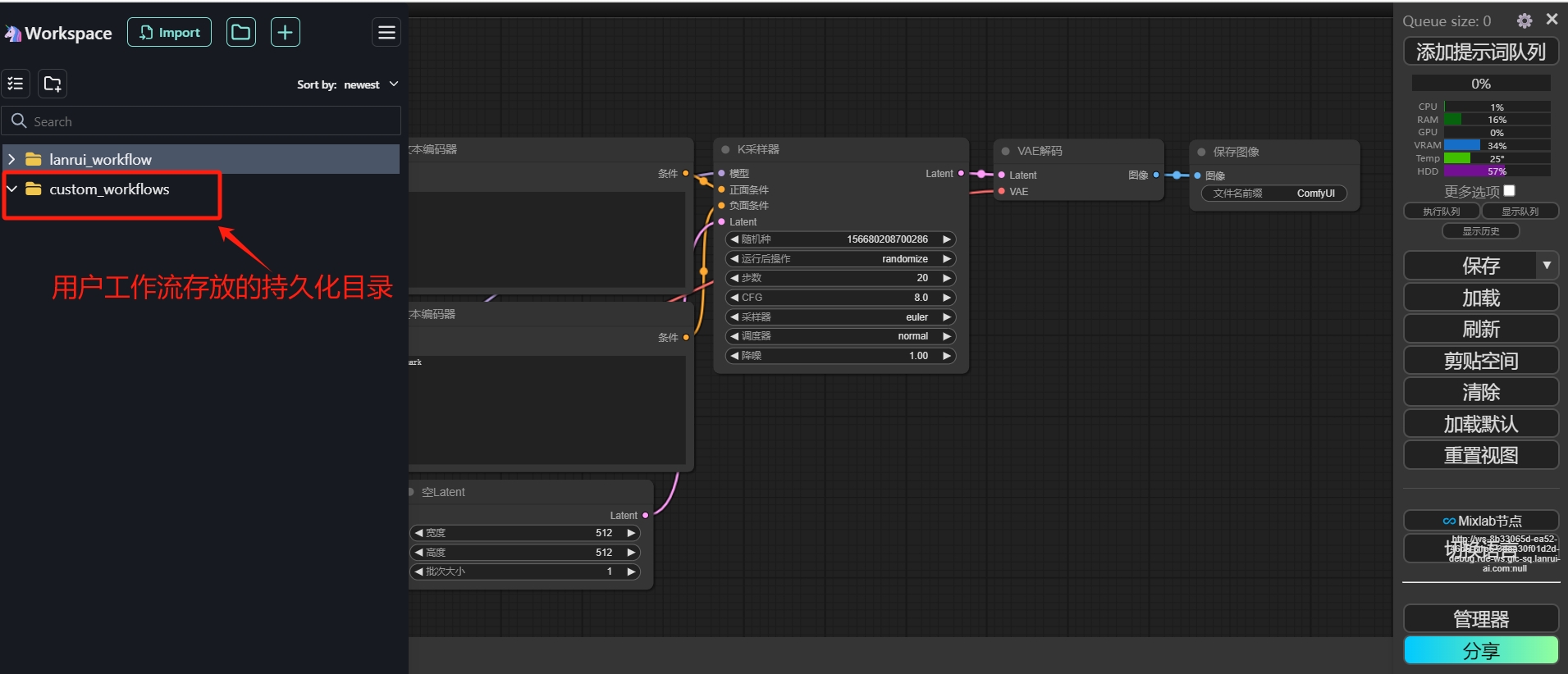Open the folder icon button in Workspace header
The width and height of the screenshot is (1568, 674).
240,32
